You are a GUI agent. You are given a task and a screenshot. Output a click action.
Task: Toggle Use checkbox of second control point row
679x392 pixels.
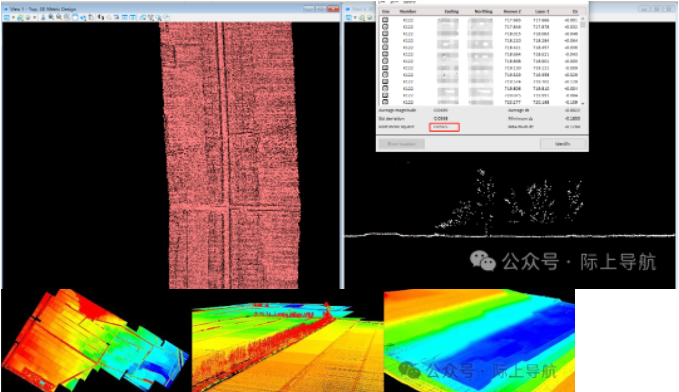385,27
